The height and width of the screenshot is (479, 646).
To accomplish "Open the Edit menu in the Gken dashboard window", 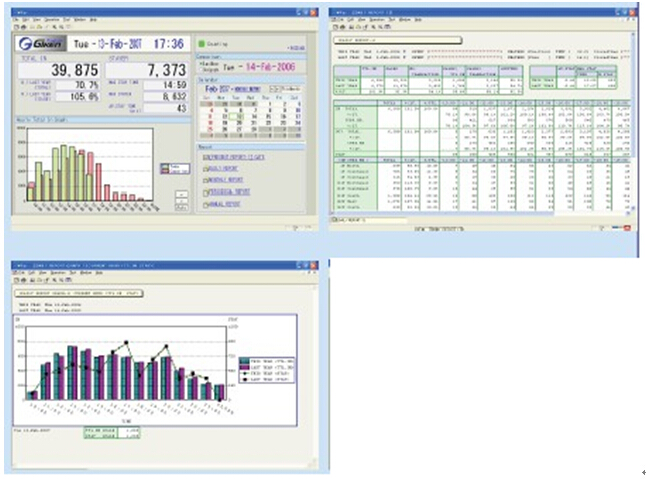I will [x=26, y=19].
